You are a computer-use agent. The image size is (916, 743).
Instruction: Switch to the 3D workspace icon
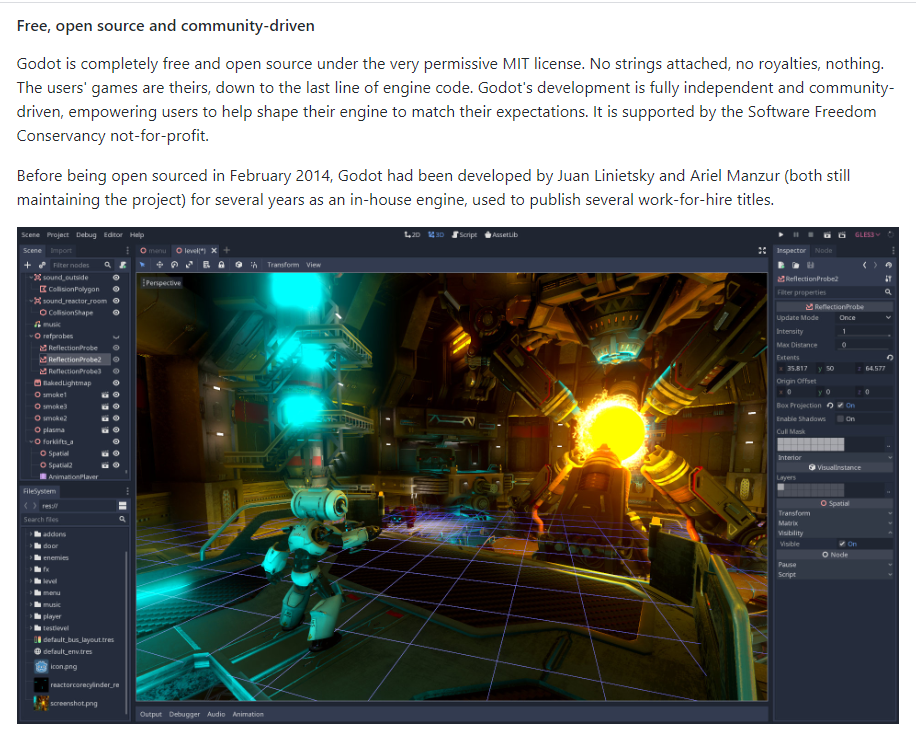(435, 235)
